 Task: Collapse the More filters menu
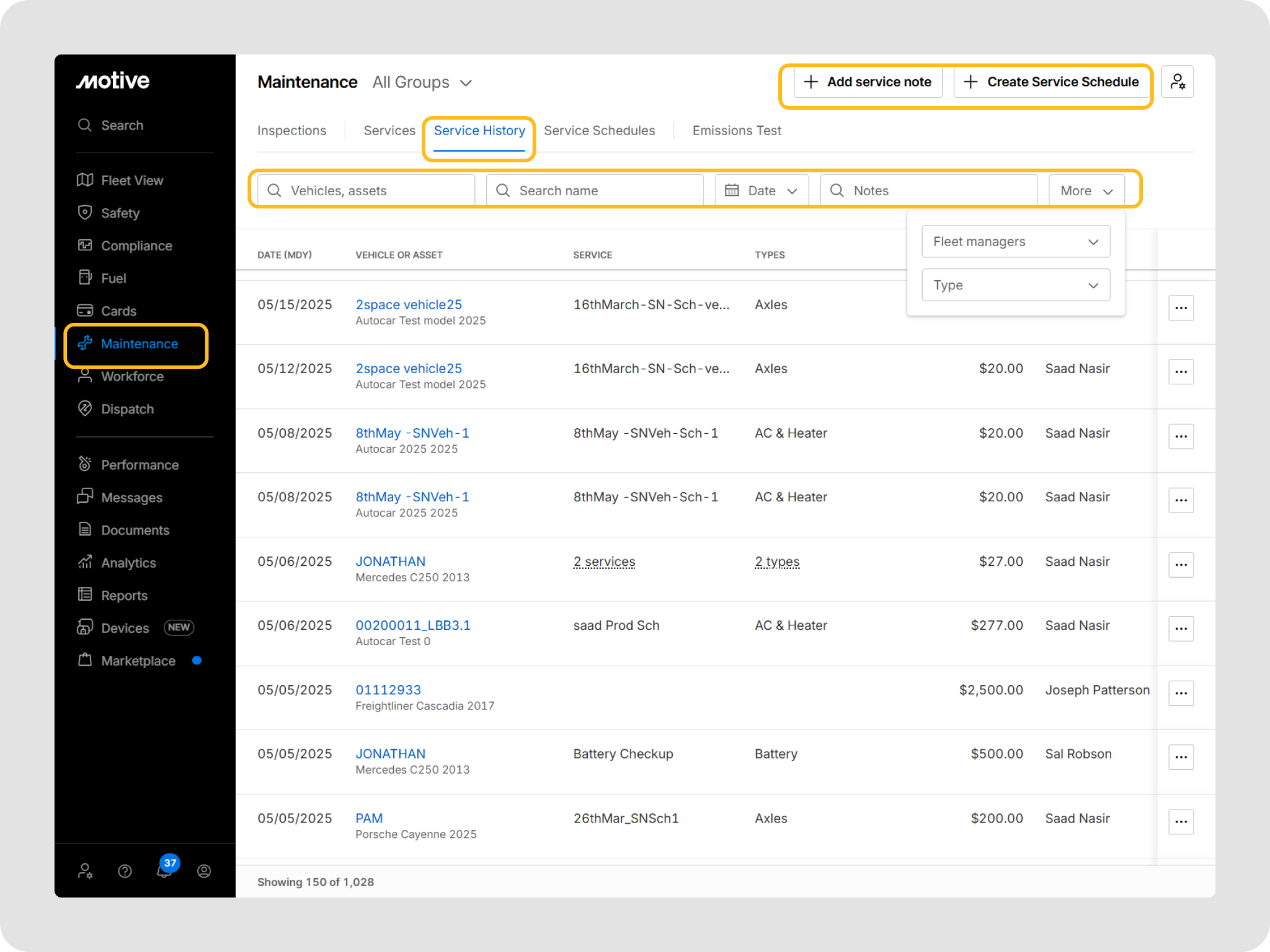1086,191
